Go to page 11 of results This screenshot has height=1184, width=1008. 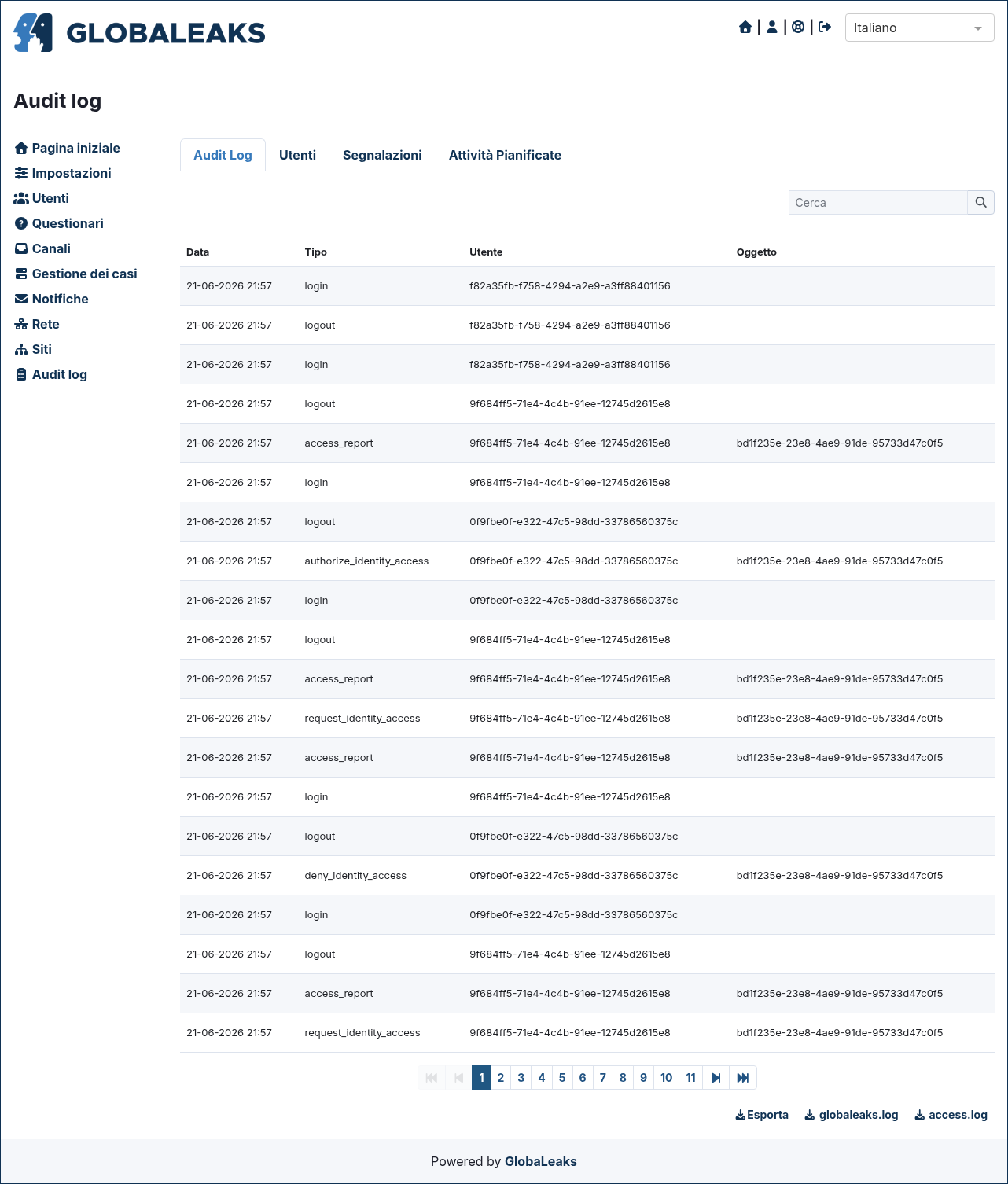pyautogui.click(x=691, y=1078)
